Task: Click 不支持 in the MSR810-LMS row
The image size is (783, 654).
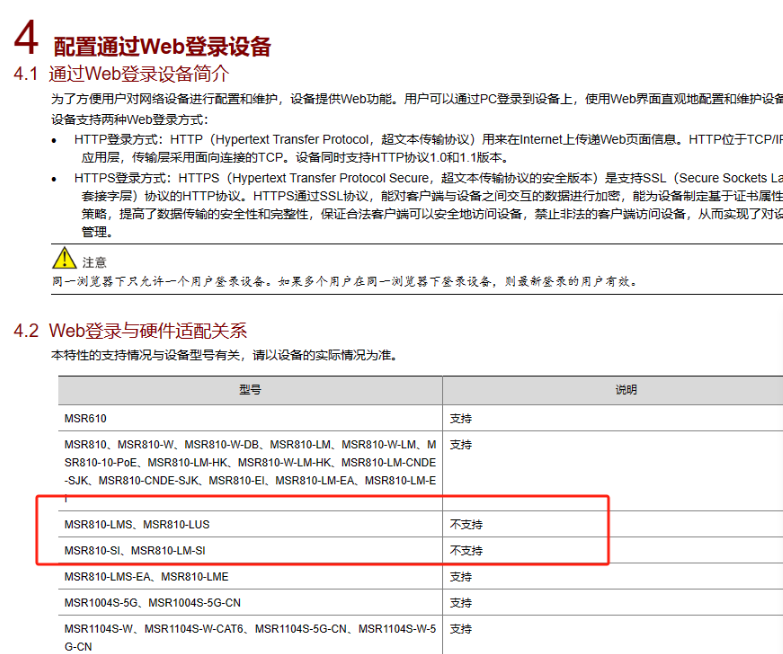Action: coord(466,524)
